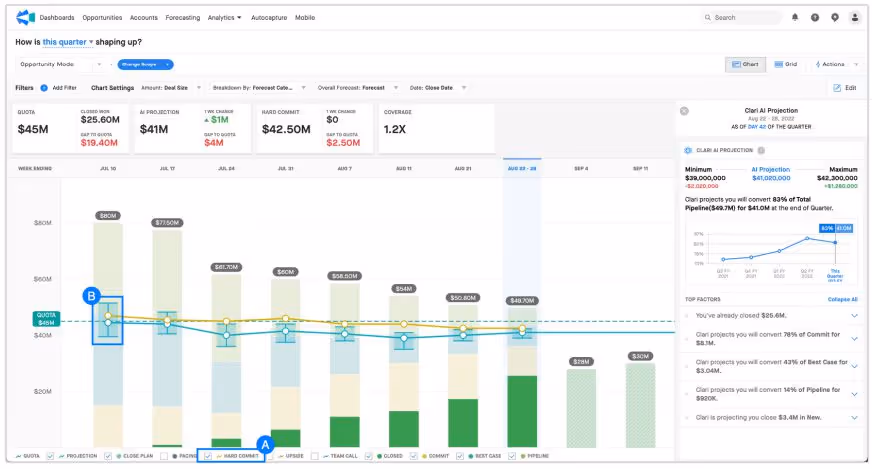Click the Coverage 1.2X value
This screenshot has width=872, height=469.
click(x=395, y=130)
